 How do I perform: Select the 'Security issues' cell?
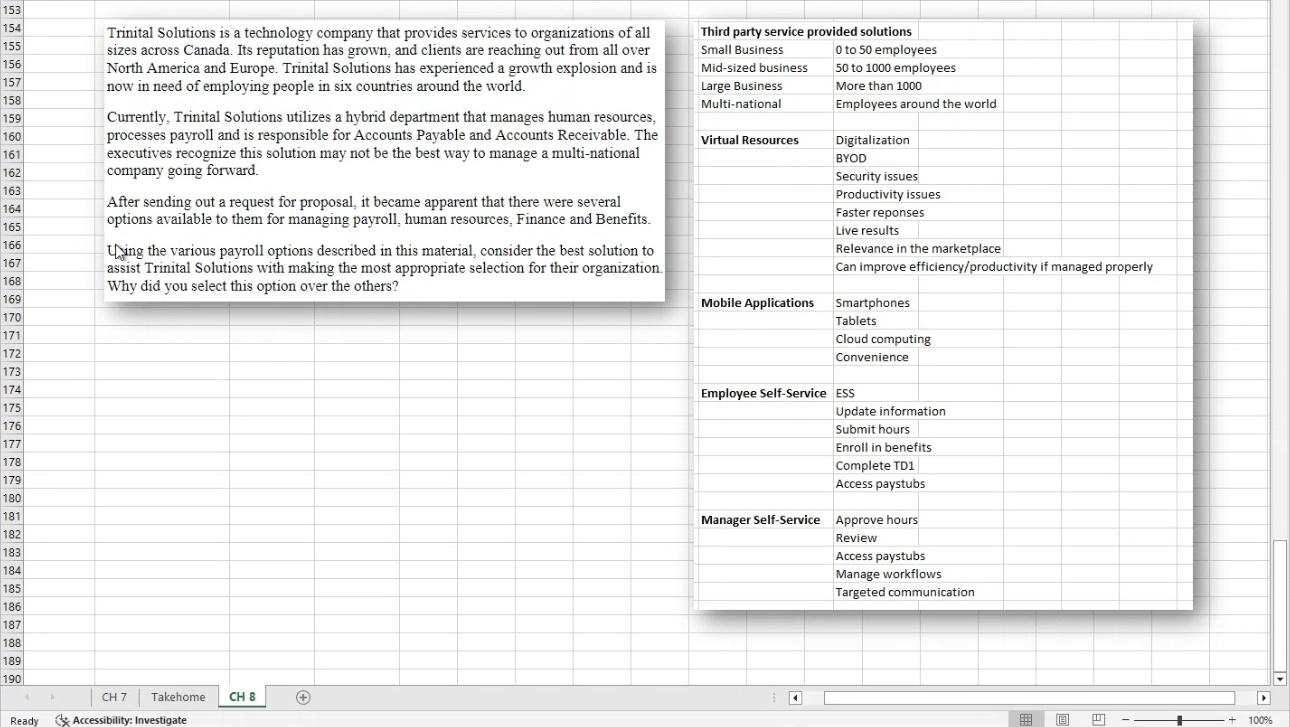coord(875,176)
